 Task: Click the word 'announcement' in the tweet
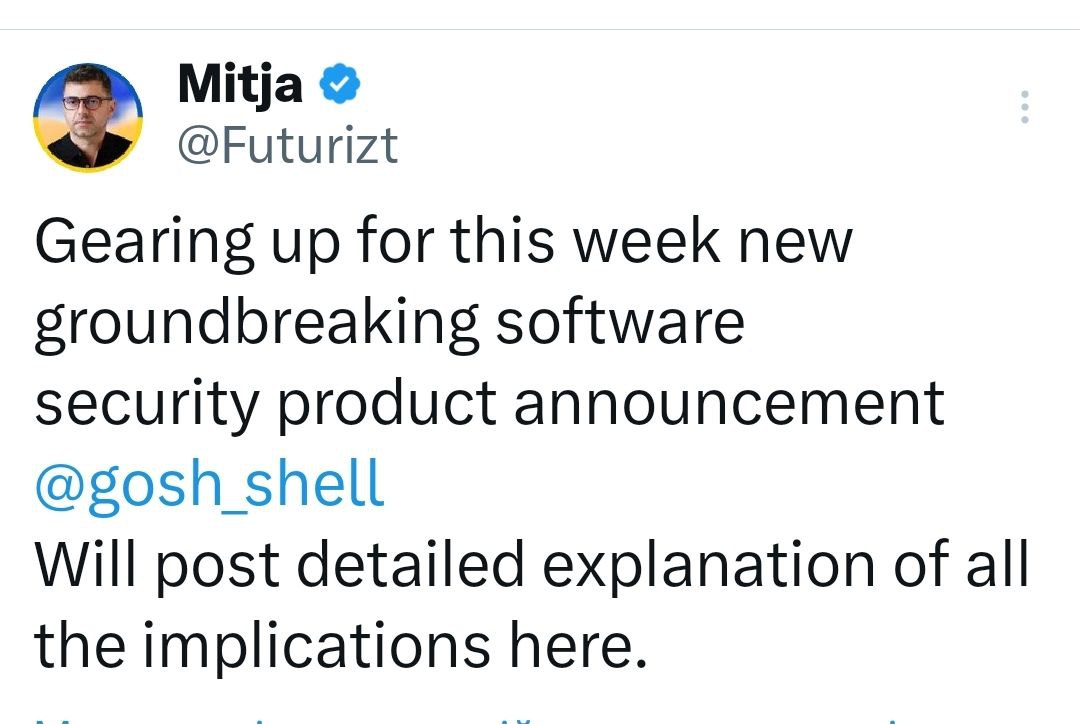(x=729, y=404)
